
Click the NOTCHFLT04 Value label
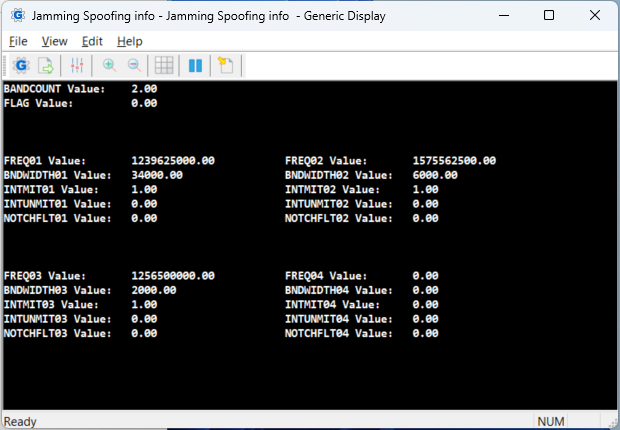(x=337, y=333)
